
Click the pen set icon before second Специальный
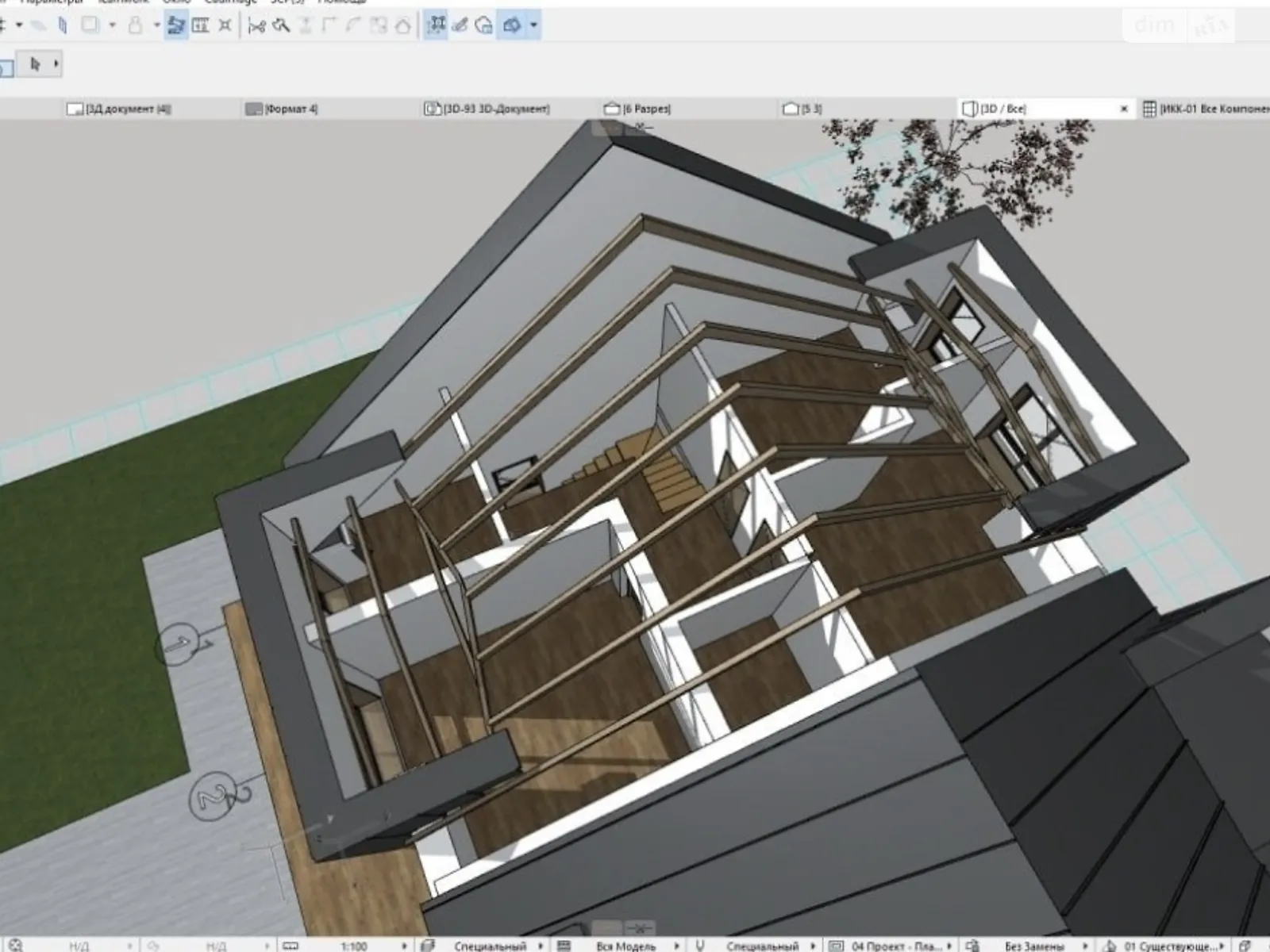click(x=700, y=946)
